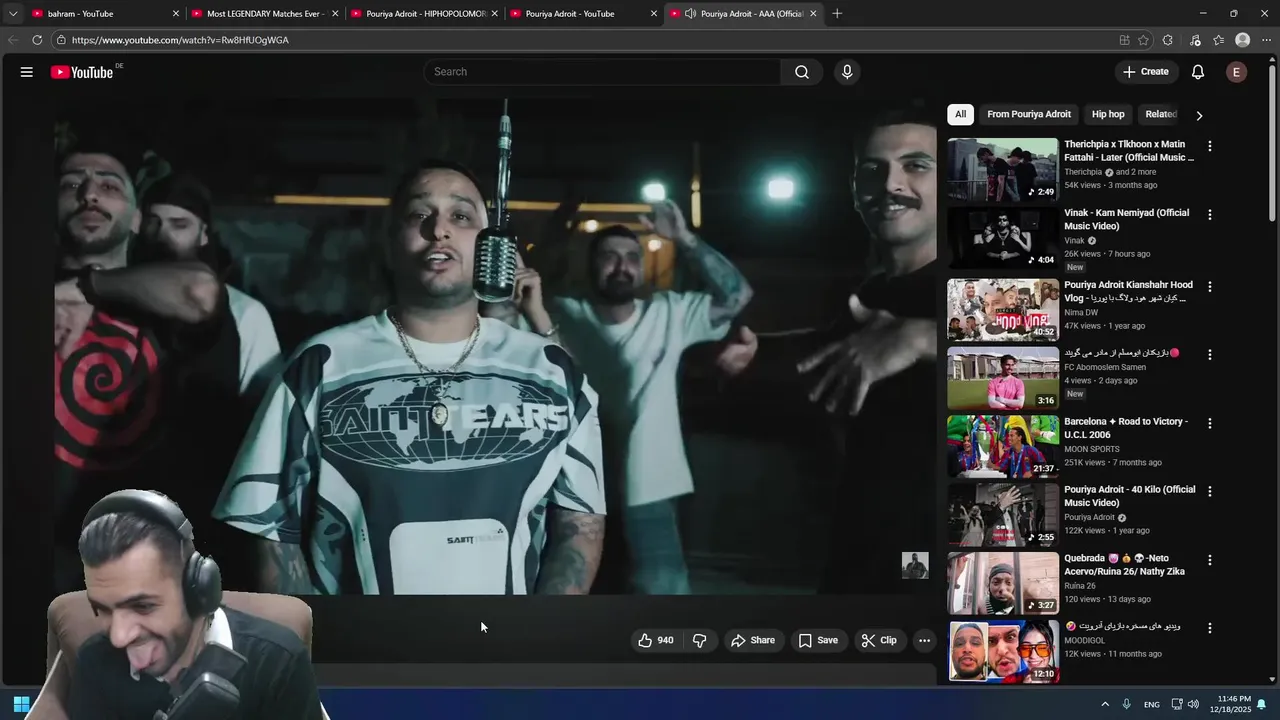Select the Hip hop filter chip
This screenshot has width=1280, height=720.
click(1108, 114)
